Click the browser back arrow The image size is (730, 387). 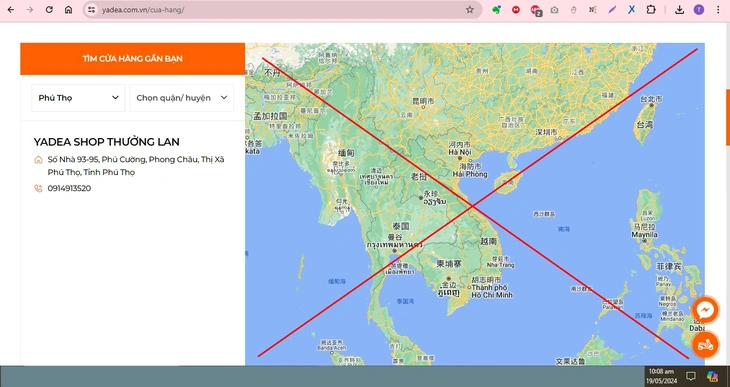(x=11, y=9)
